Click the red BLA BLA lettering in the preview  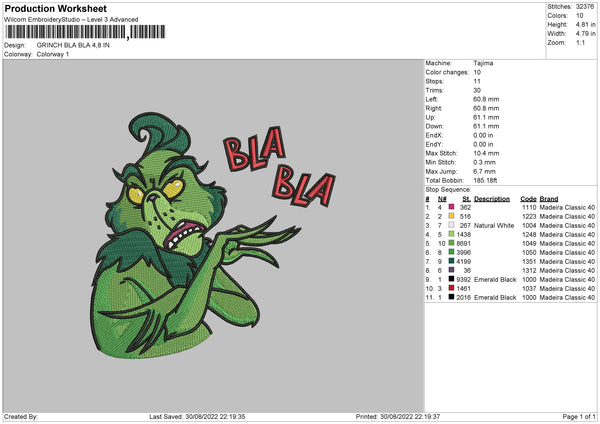pyautogui.click(x=279, y=167)
